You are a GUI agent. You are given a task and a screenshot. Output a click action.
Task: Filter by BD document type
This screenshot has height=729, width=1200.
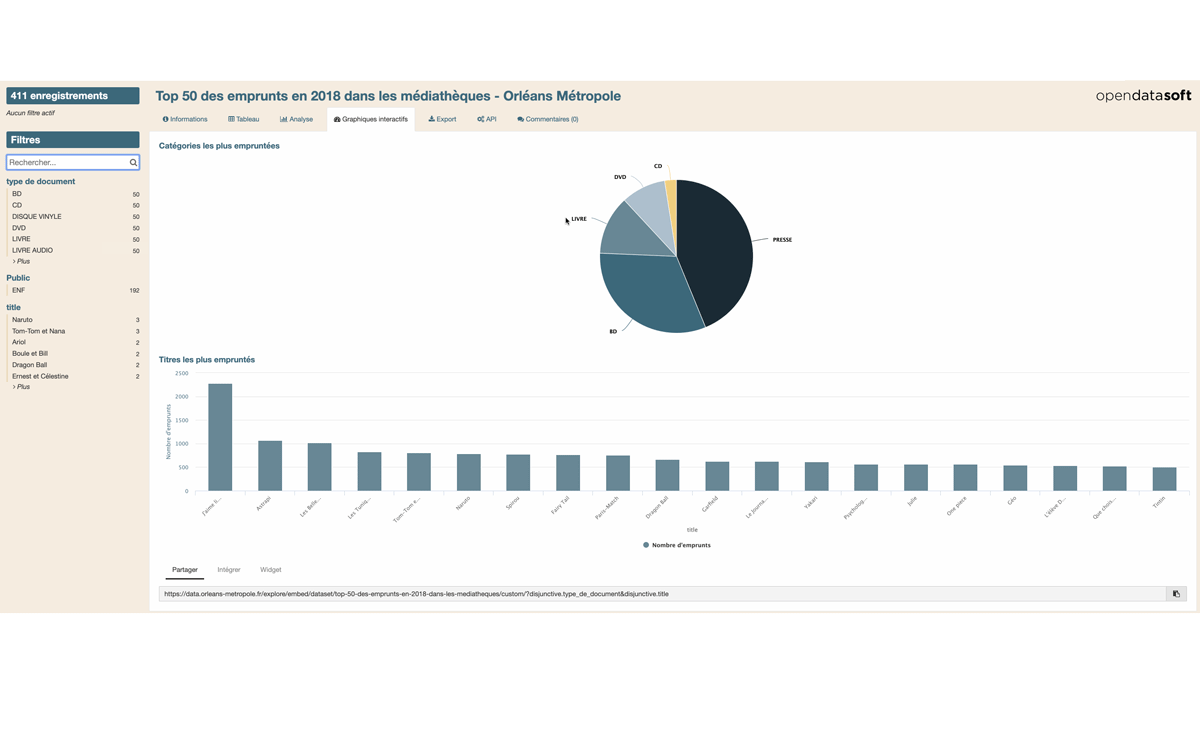(x=17, y=194)
